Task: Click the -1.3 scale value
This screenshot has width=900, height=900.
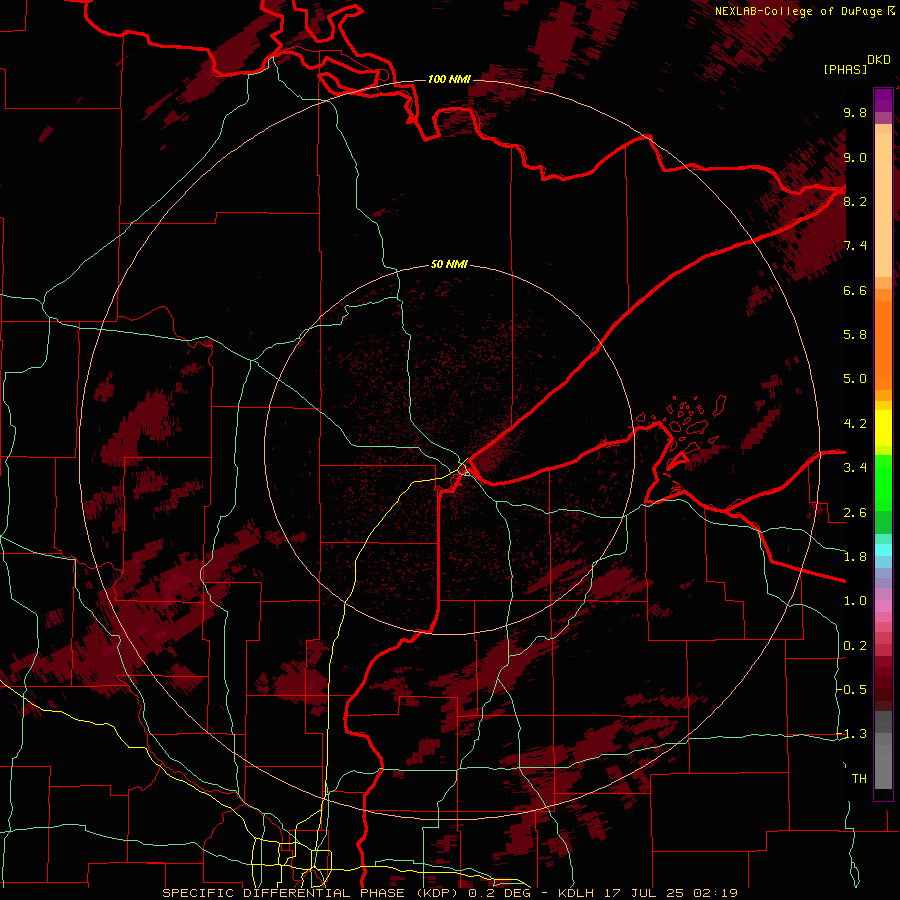Action: 852,734
